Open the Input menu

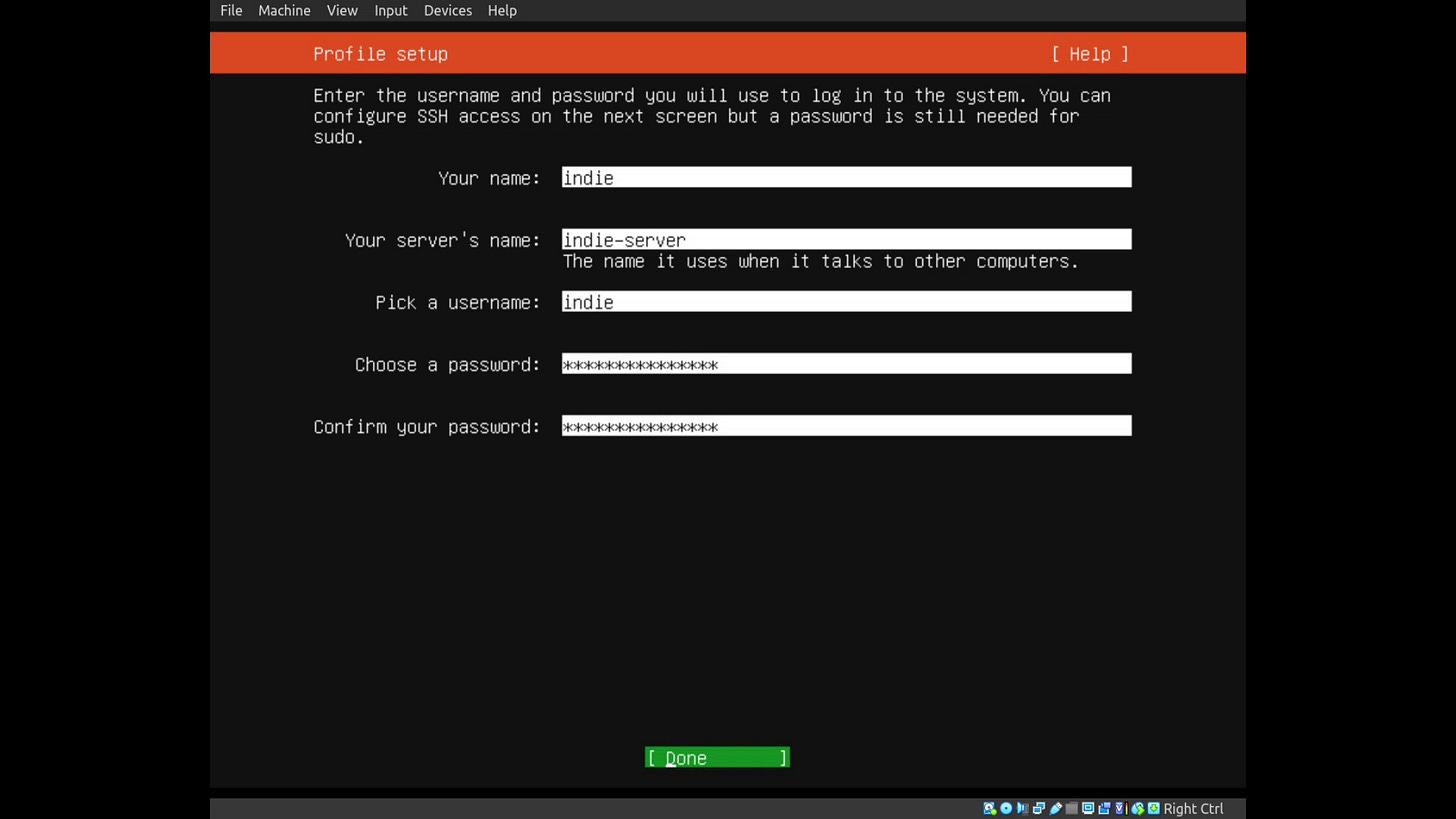pyautogui.click(x=391, y=10)
